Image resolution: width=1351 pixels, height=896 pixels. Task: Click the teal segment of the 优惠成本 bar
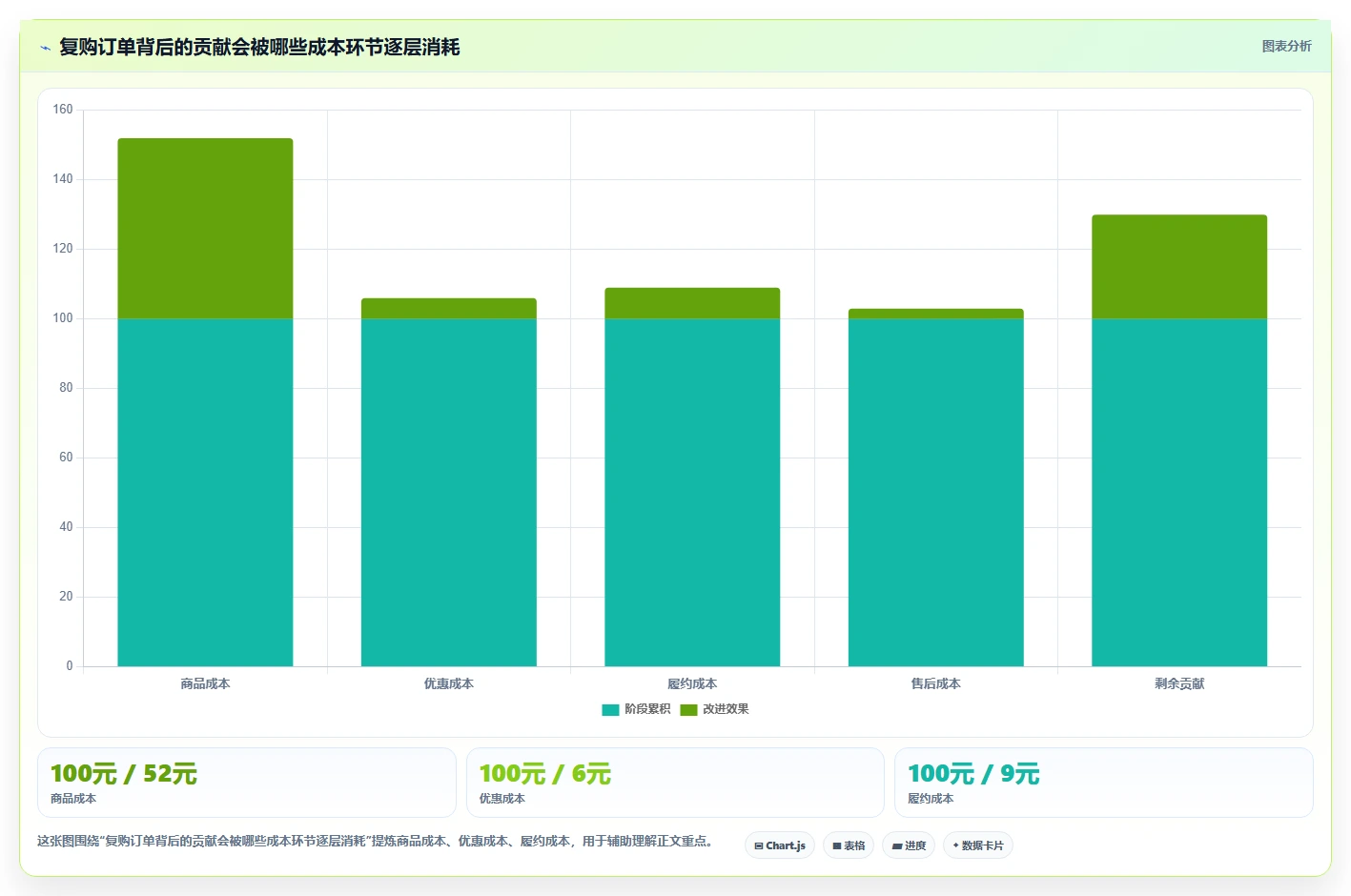[x=449, y=492]
